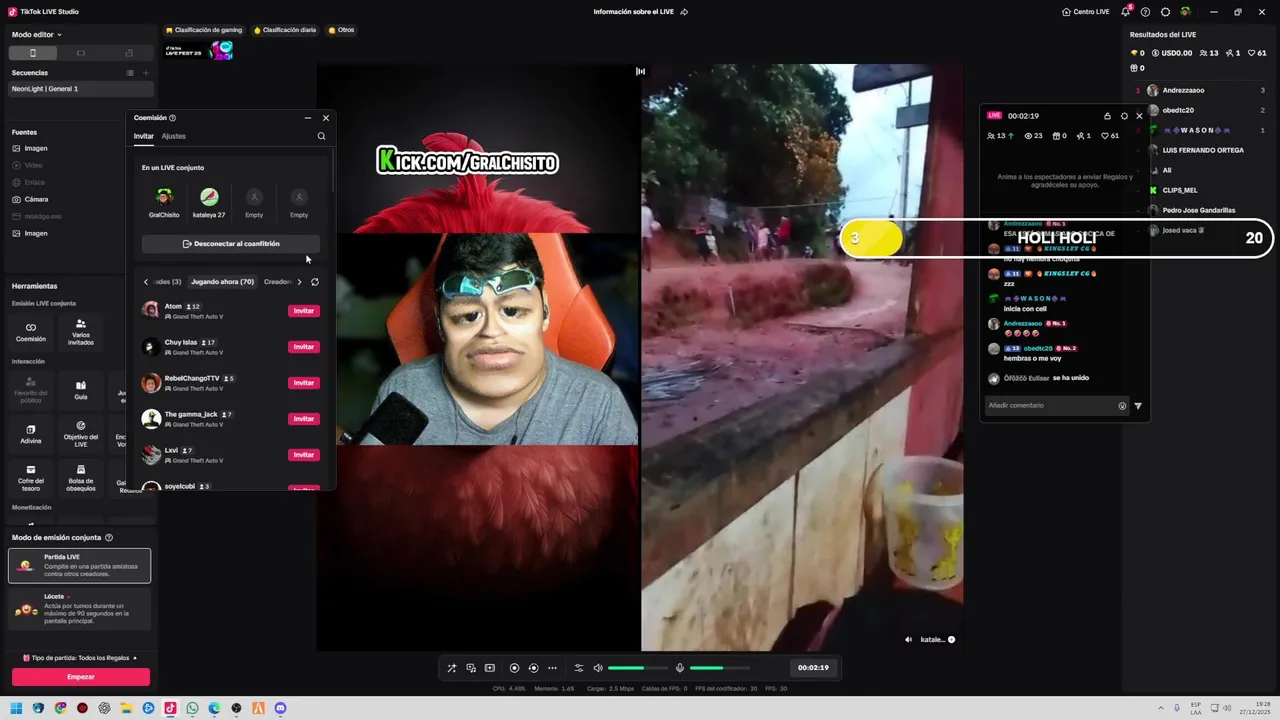
Task: Adjust the microphone volume slider
Action: tap(719, 668)
